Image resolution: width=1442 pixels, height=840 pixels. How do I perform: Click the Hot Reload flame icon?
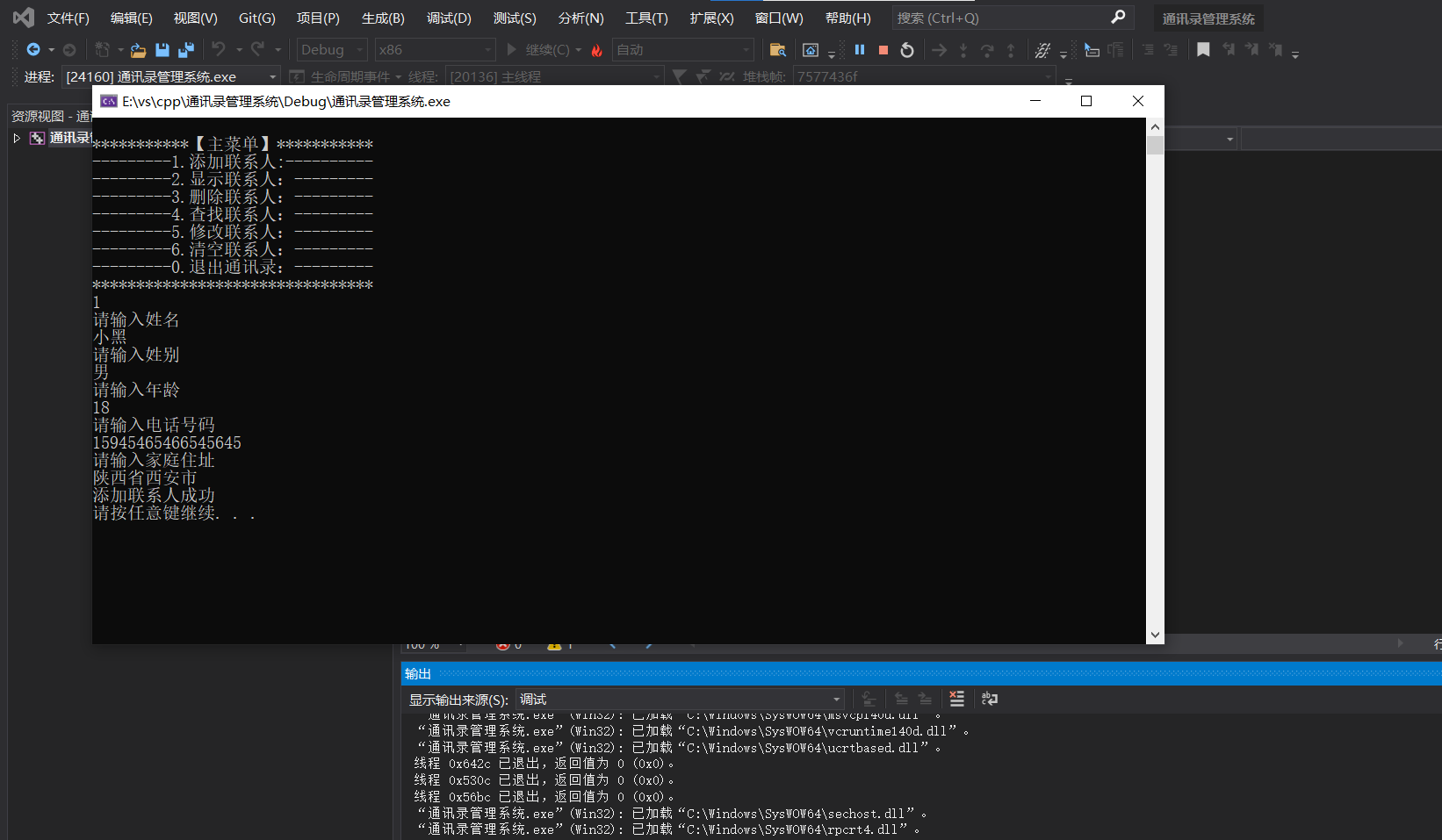[x=597, y=50]
